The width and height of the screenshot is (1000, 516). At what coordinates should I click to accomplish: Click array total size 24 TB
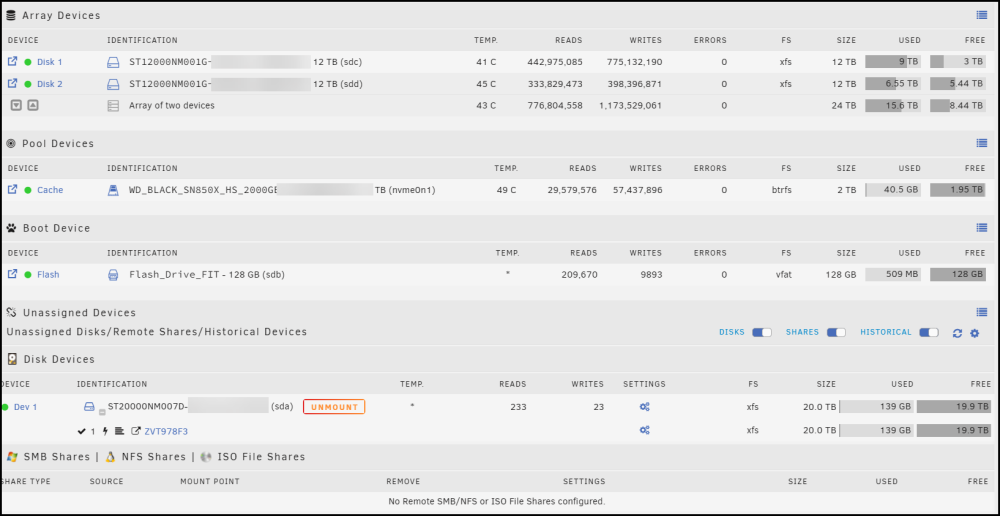pos(844,106)
